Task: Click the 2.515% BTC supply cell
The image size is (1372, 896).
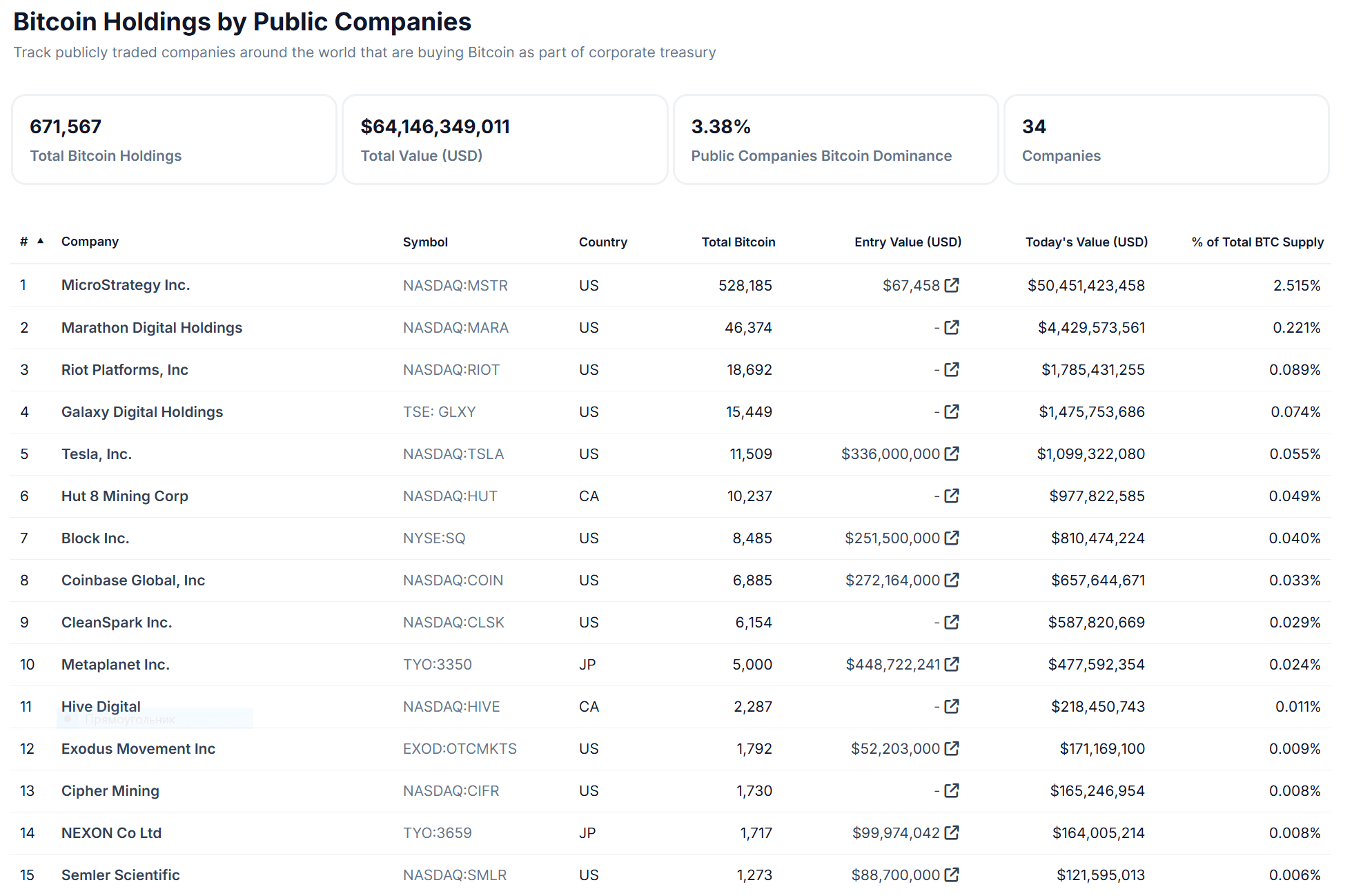Action: [x=1297, y=286]
